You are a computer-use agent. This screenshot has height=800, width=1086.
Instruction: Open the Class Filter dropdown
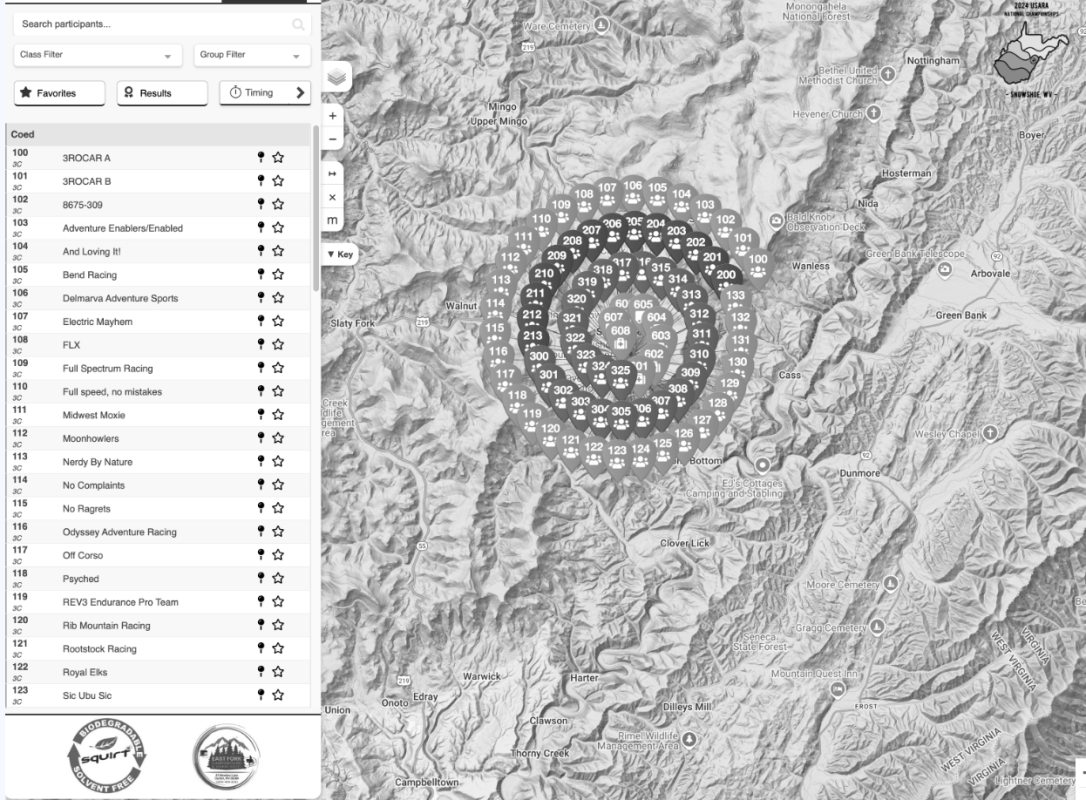pyautogui.click(x=98, y=55)
